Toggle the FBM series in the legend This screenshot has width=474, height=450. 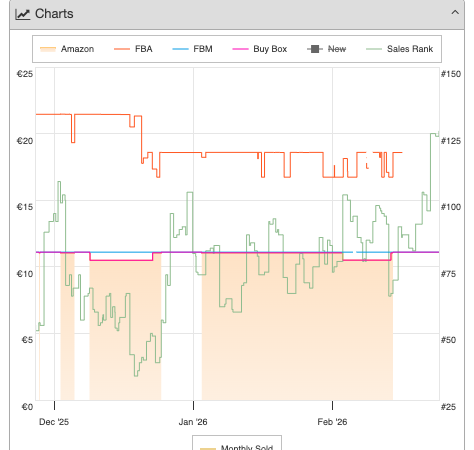[x=192, y=49]
